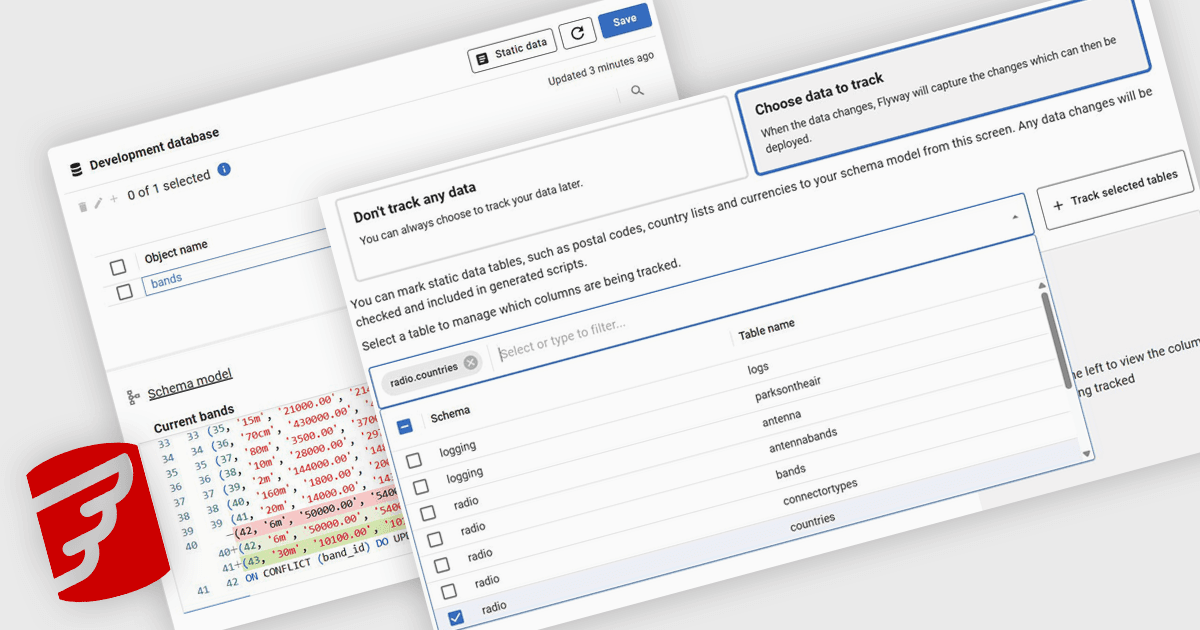
Task: Collapse the table selector with the caret arrow
Action: [1015, 217]
